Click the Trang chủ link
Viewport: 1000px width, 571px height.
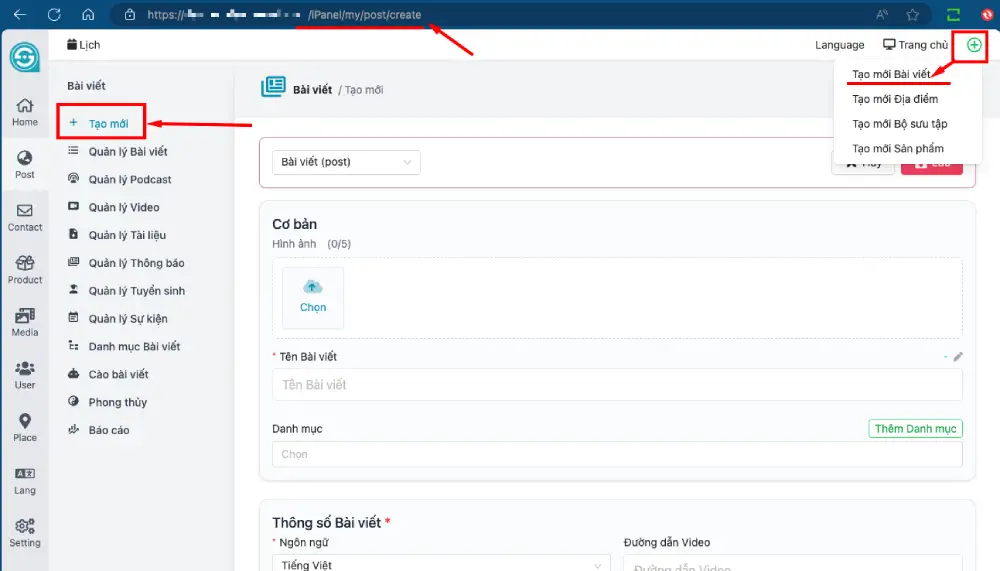click(x=915, y=45)
